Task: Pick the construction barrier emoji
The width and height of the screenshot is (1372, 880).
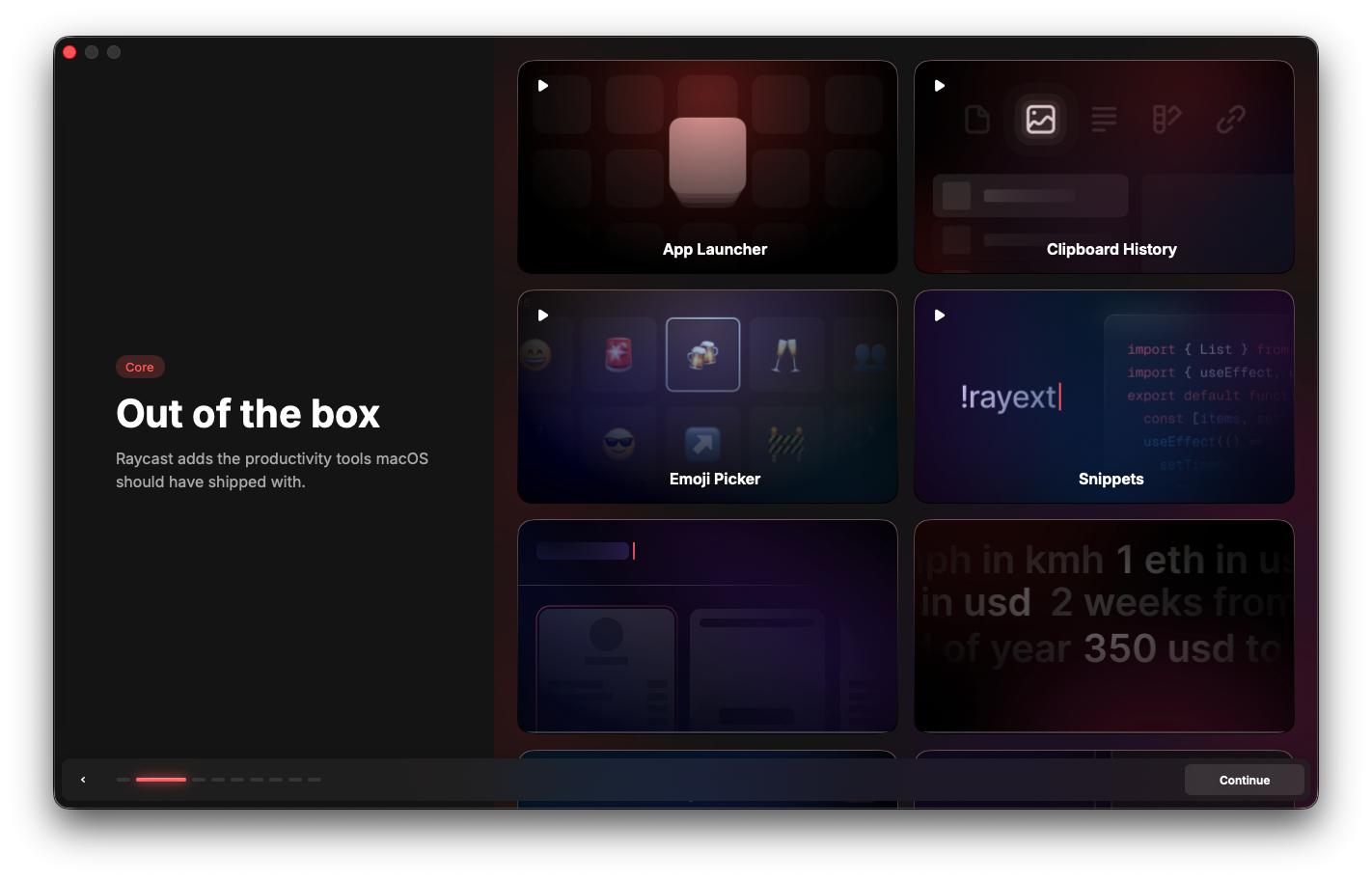Action: [786, 443]
